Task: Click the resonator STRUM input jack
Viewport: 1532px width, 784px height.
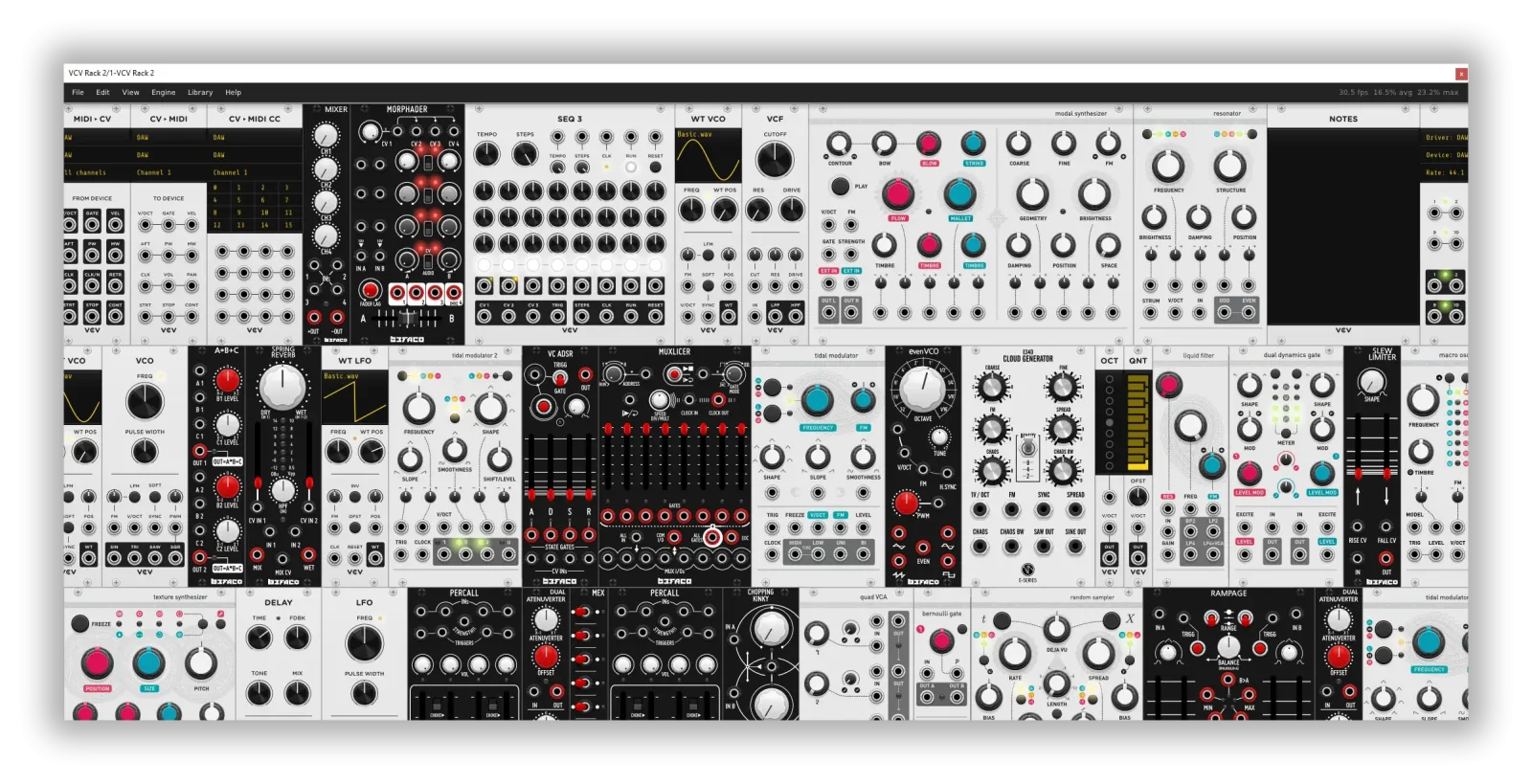Action: coord(1150,312)
